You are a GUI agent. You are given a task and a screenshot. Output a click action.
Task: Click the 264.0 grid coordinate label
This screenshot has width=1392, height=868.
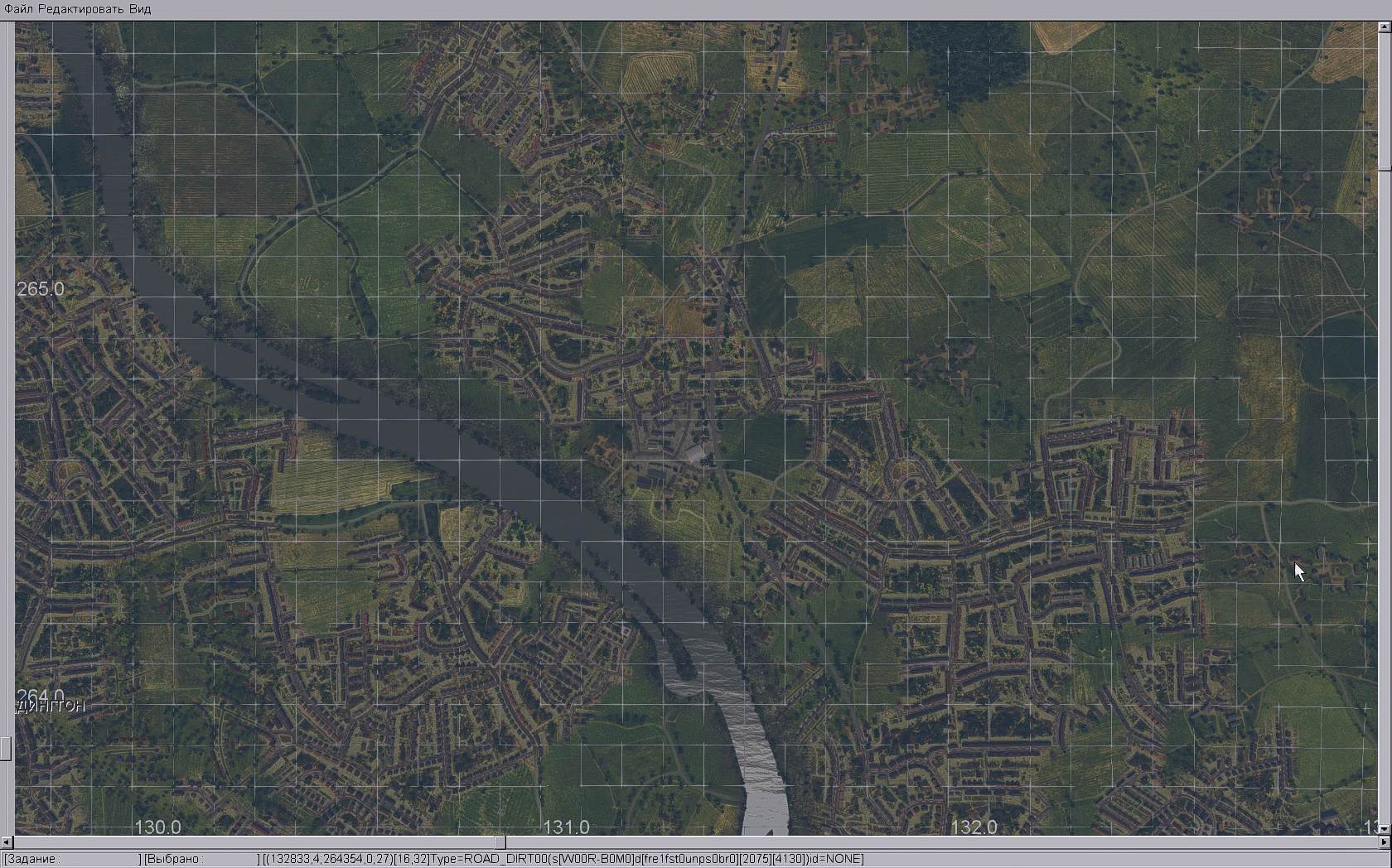(x=41, y=695)
